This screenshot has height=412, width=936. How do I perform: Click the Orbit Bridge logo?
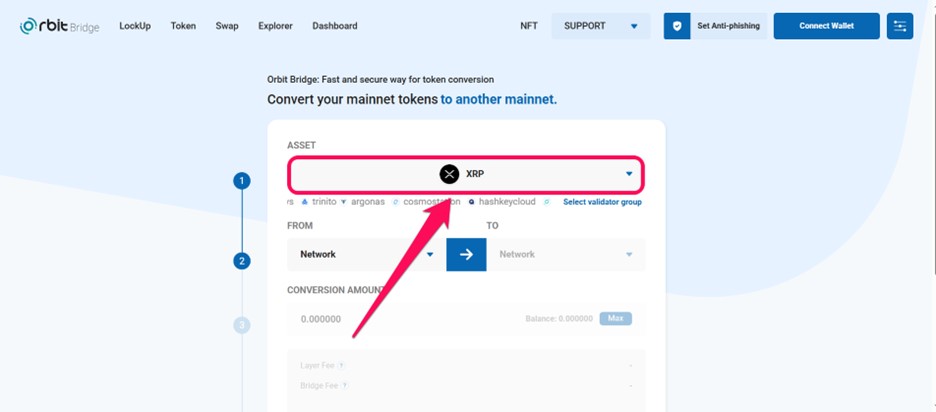(x=59, y=26)
